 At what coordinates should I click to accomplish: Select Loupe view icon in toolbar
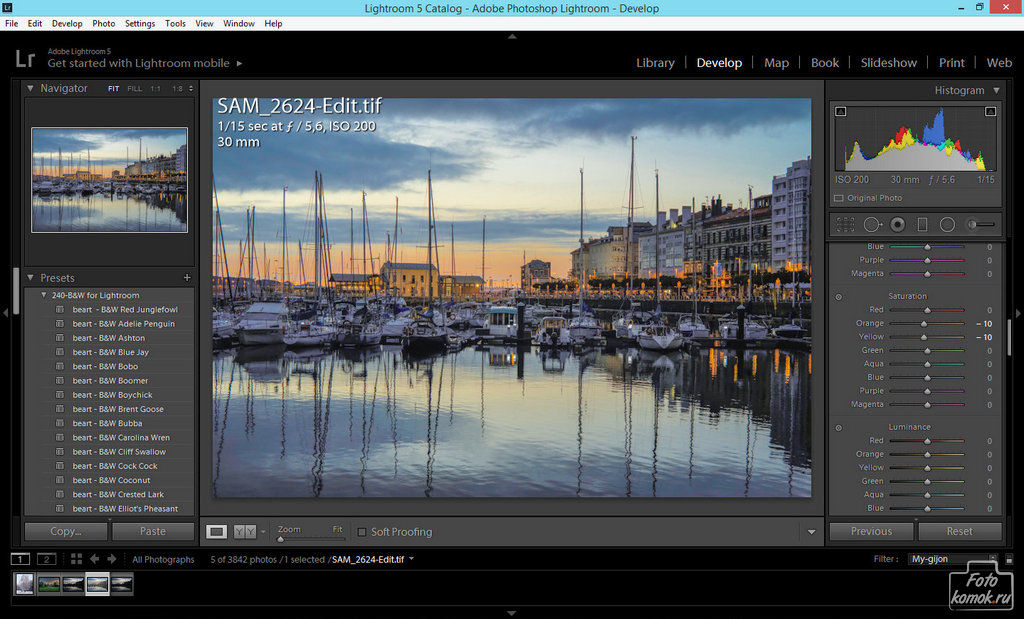(217, 532)
